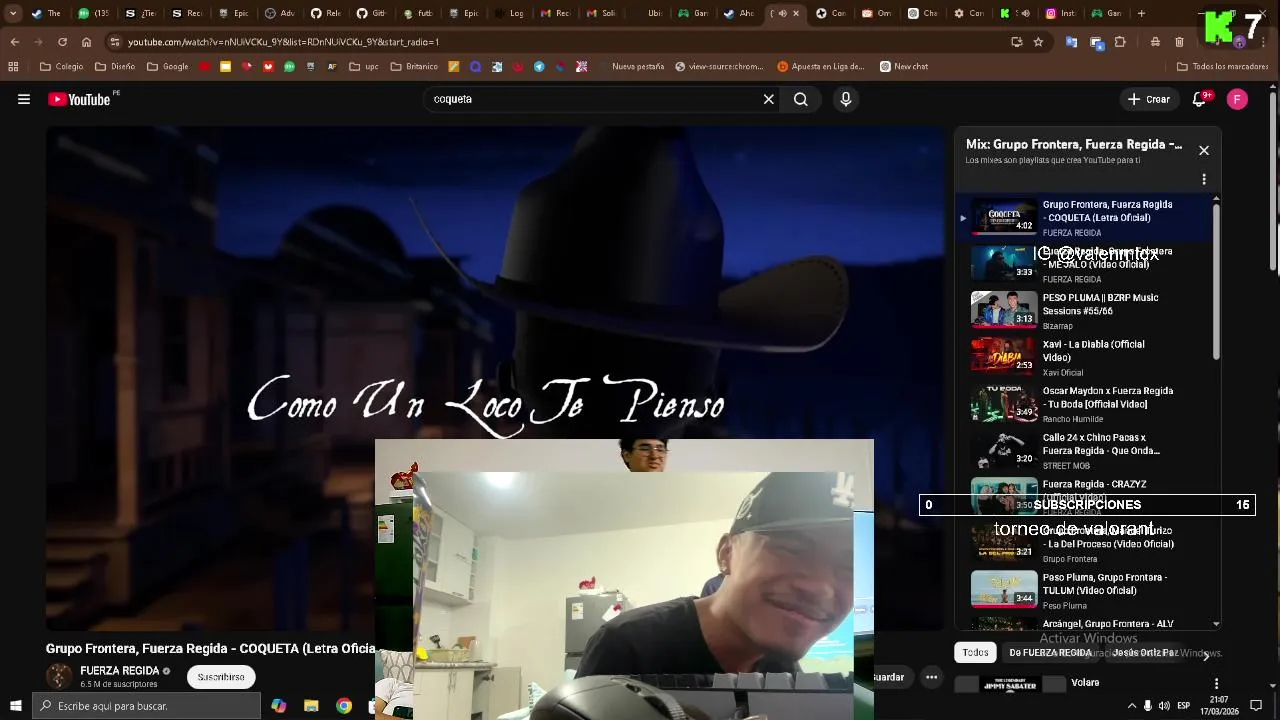This screenshot has width=1280, height=720.
Task: Bookmark this page with the star icon
Action: click(1038, 42)
